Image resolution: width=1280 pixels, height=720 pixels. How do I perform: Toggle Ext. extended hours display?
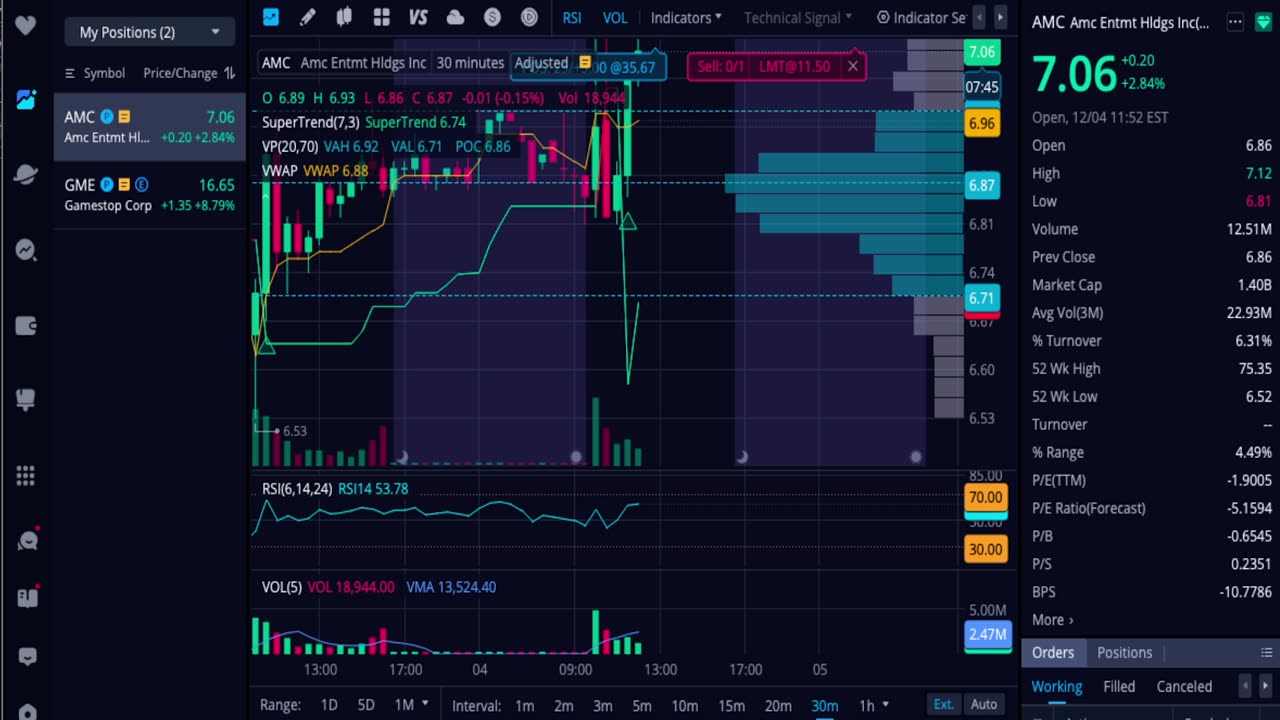click(x=944, y=705)
